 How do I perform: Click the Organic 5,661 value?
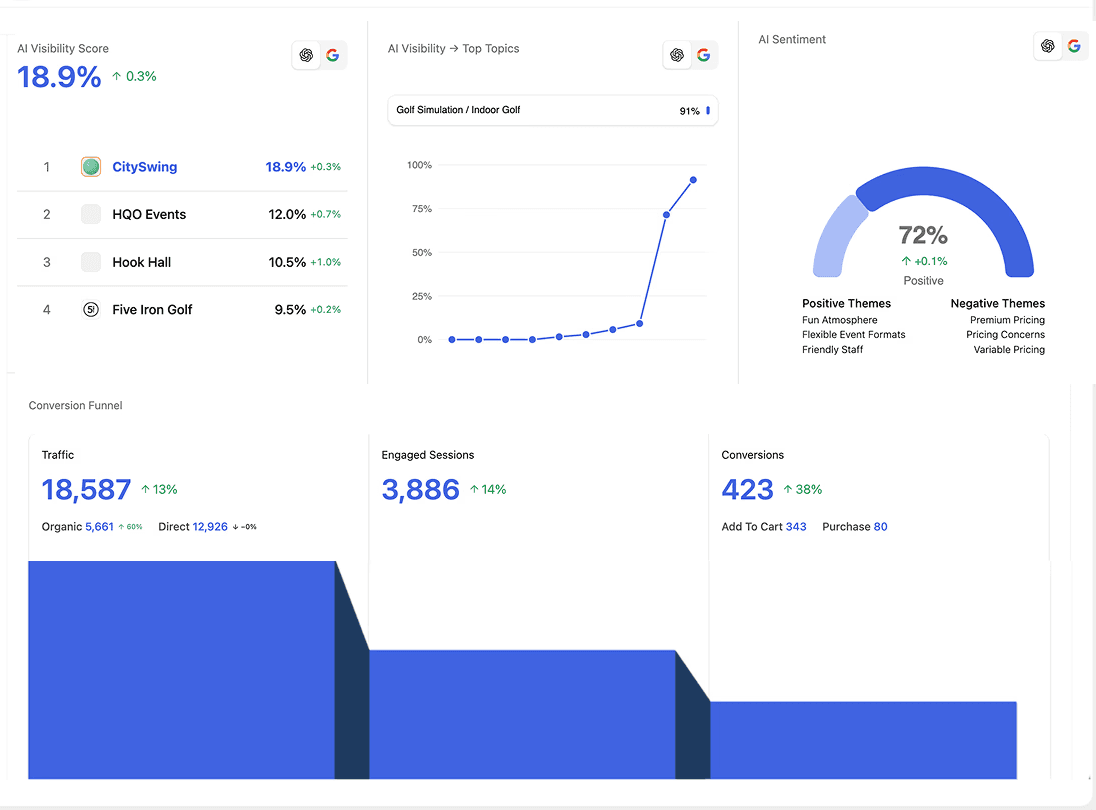point(99,527)
